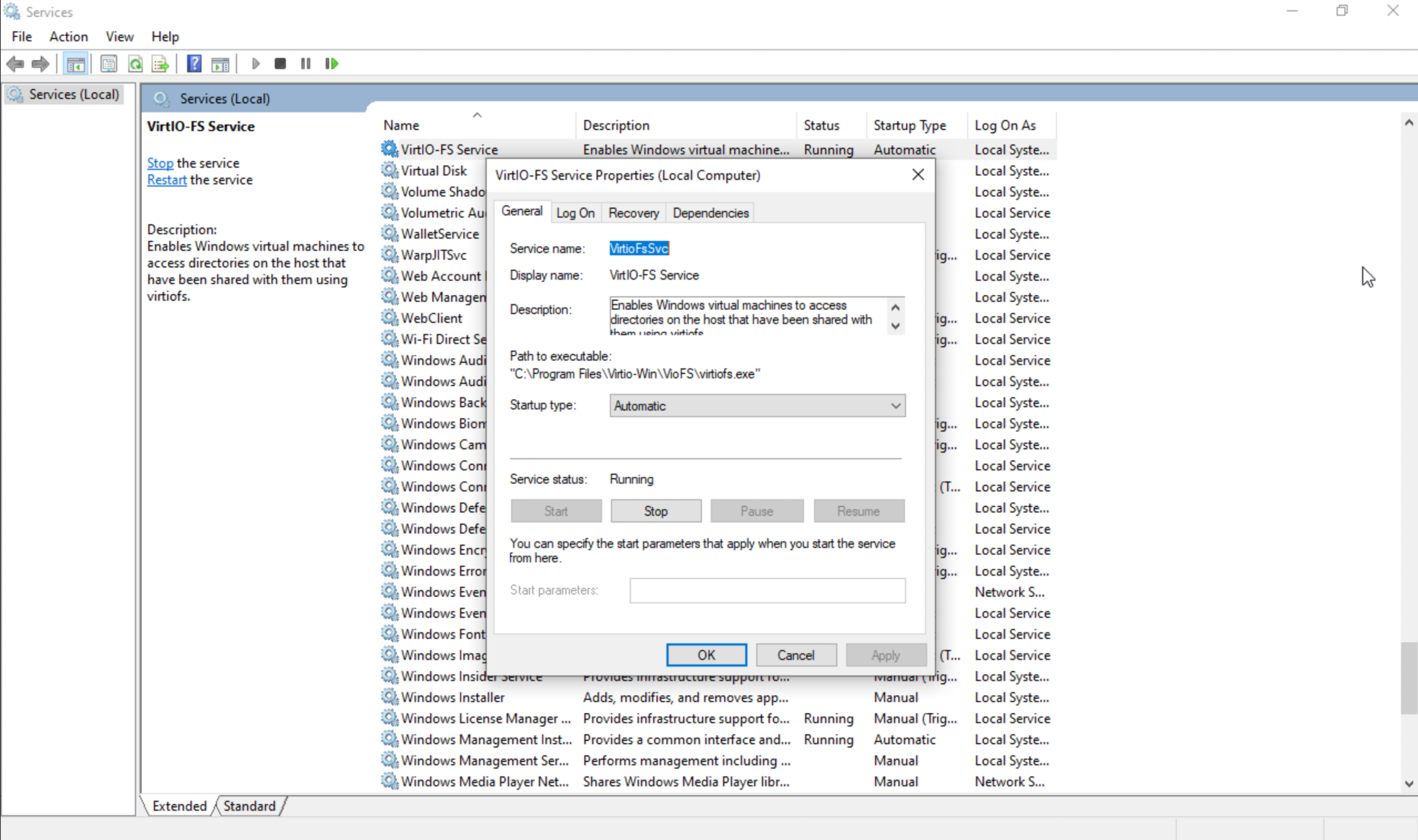The height and width of the screenshot is (840, 1418).
Task: Open Help using the blue question mark icon
Action: 194,63
